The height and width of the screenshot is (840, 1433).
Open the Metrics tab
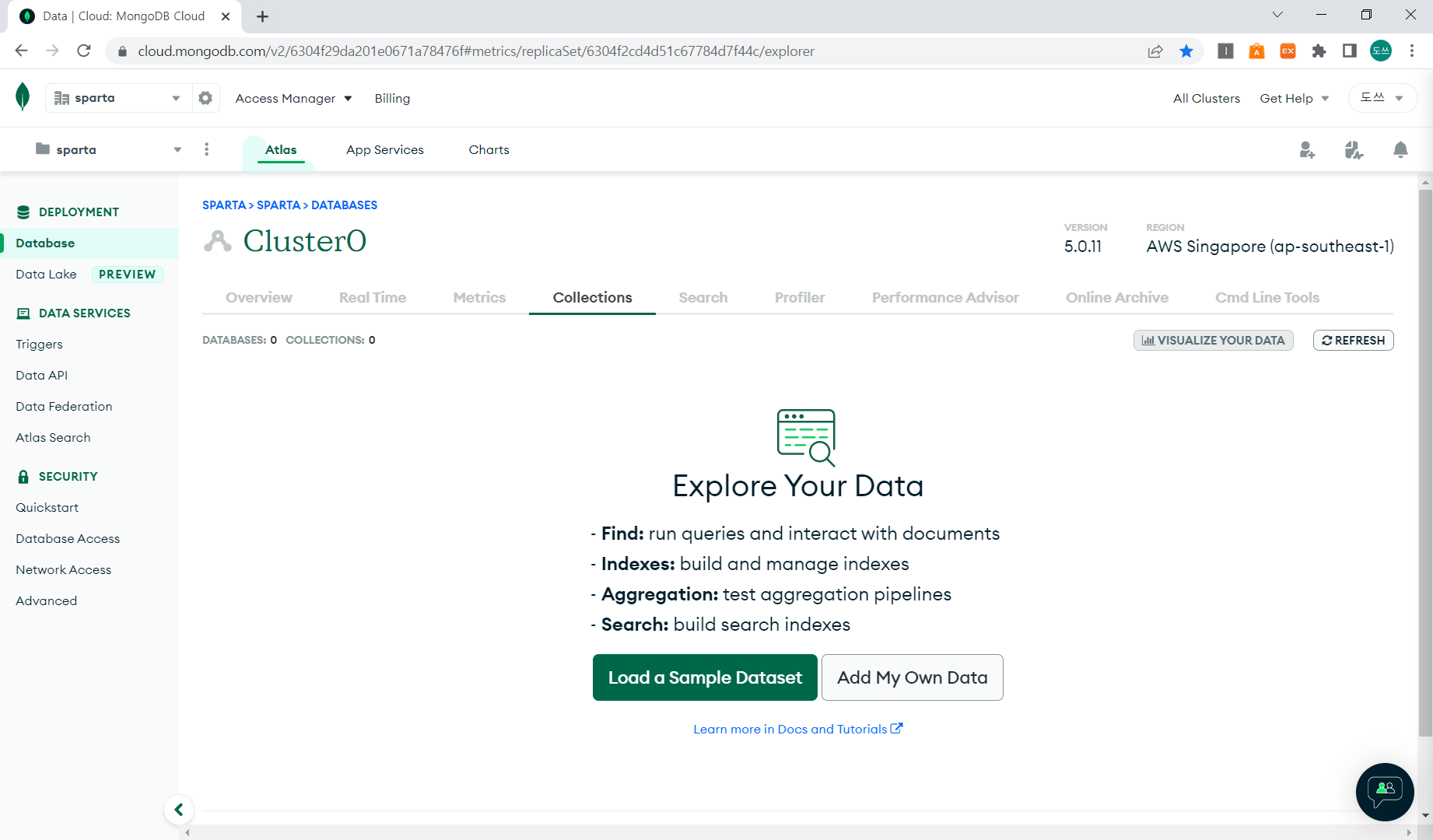pos(479,297)
